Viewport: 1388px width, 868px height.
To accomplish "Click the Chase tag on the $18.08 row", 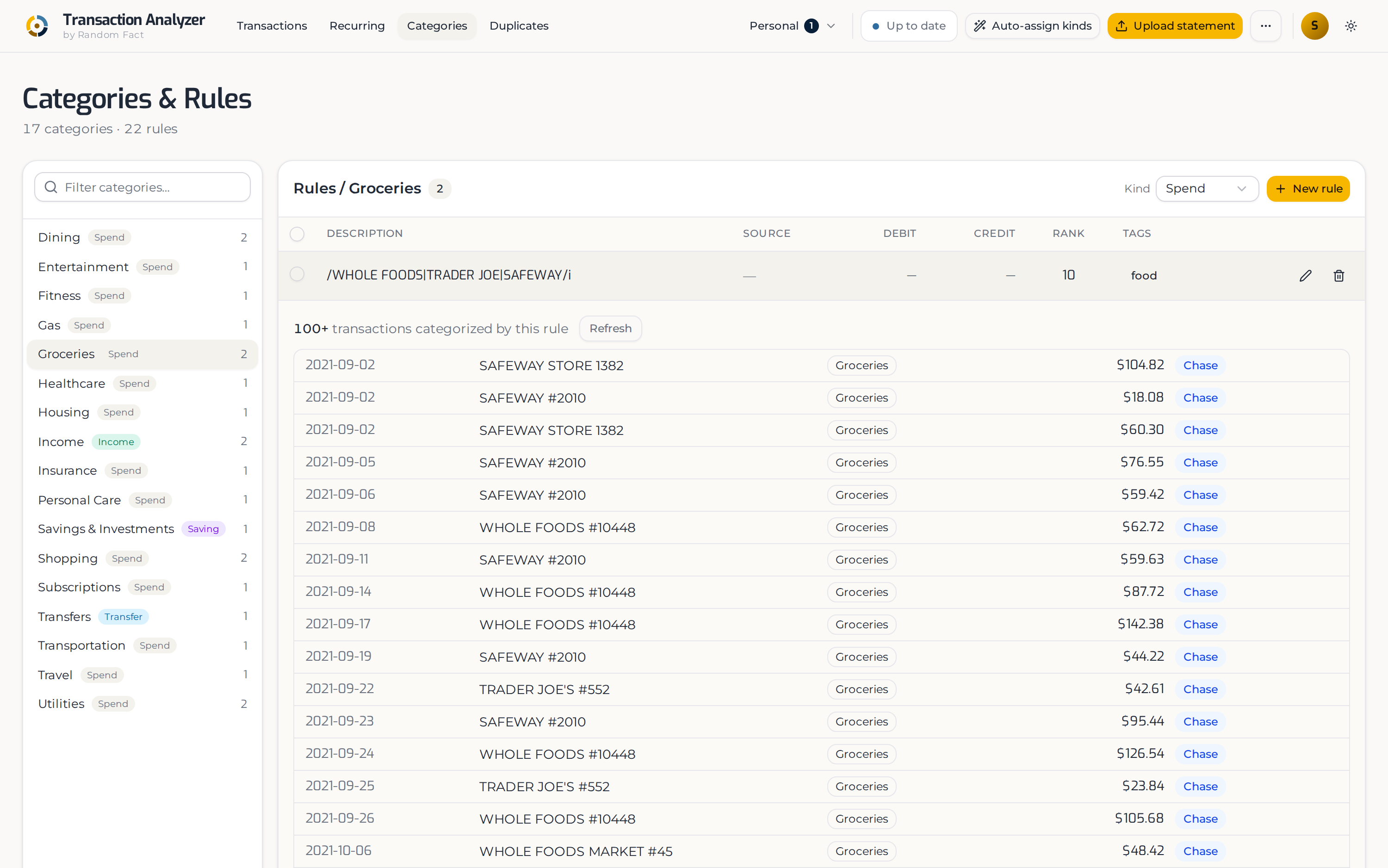I will [1200, 398].
